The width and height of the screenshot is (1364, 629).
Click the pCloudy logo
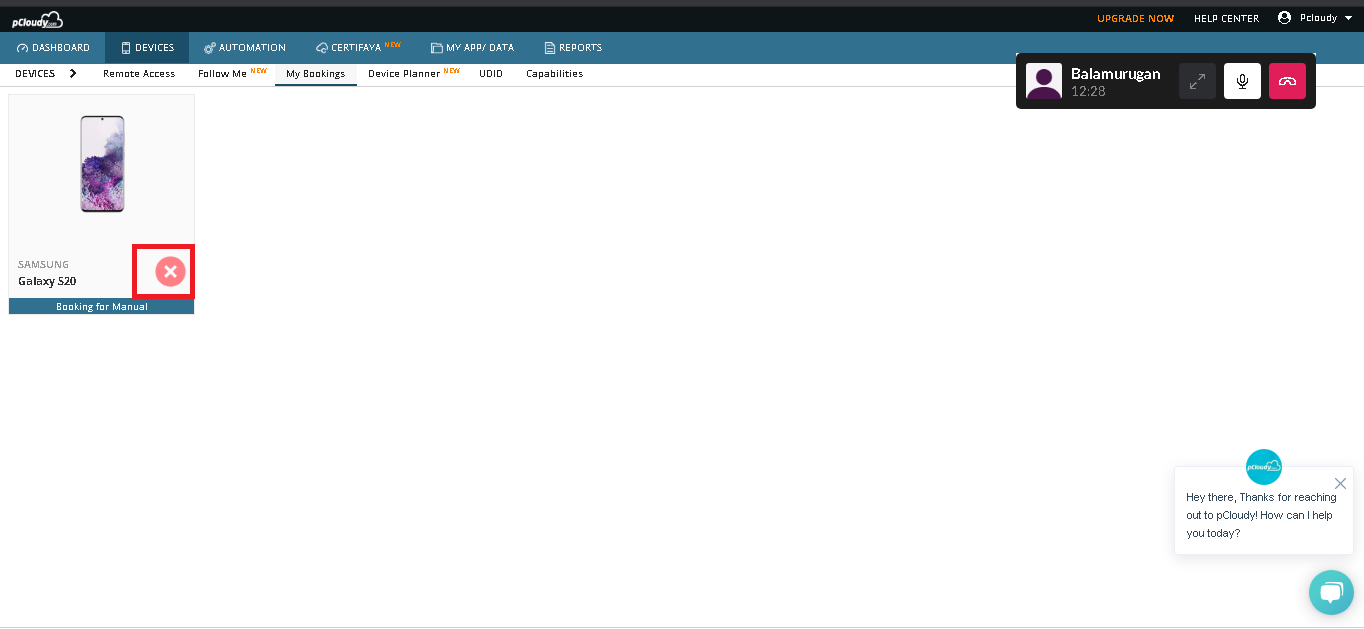pos(37,20)
